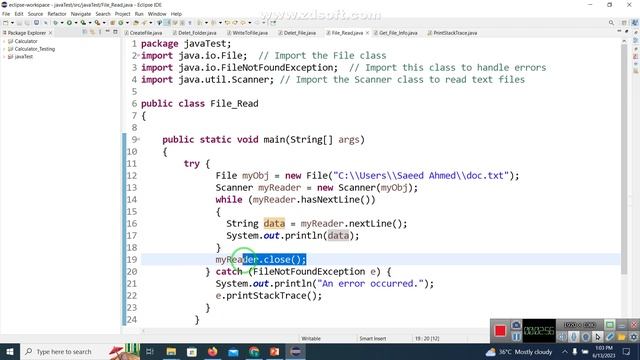This screenshot has height=360, width=640.
Task: Maximize the Package Explorer panel
Action: tap(115, 32)
